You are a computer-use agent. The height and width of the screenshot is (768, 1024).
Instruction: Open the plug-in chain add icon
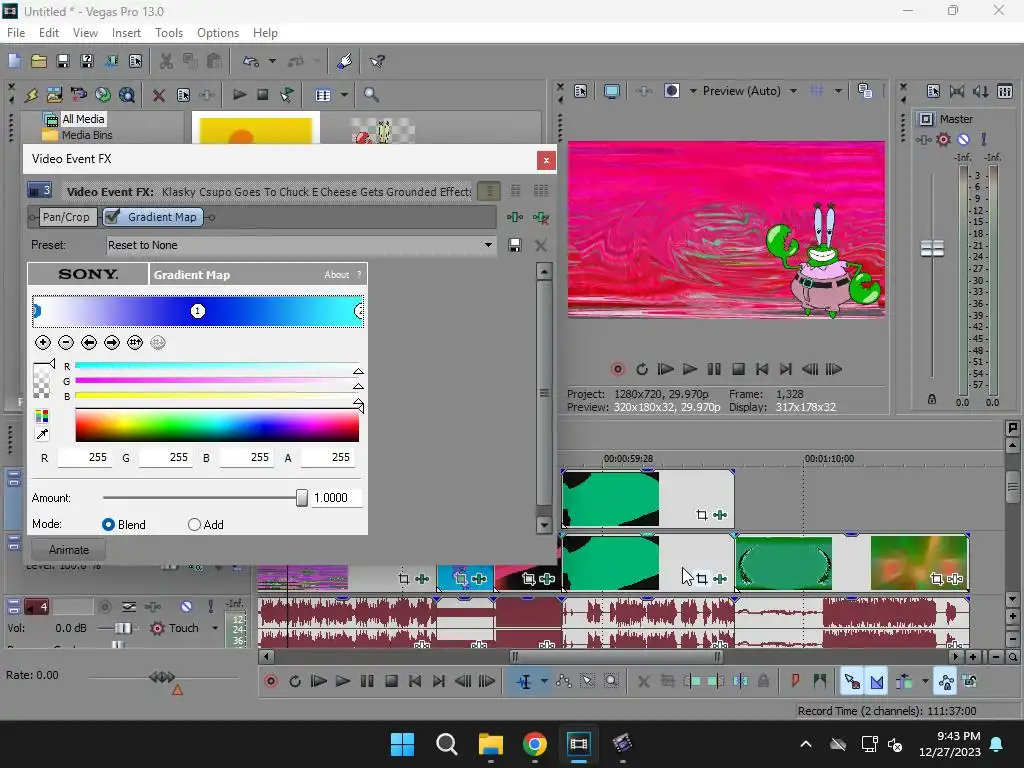pyautogui.click(x=515, y=217)
